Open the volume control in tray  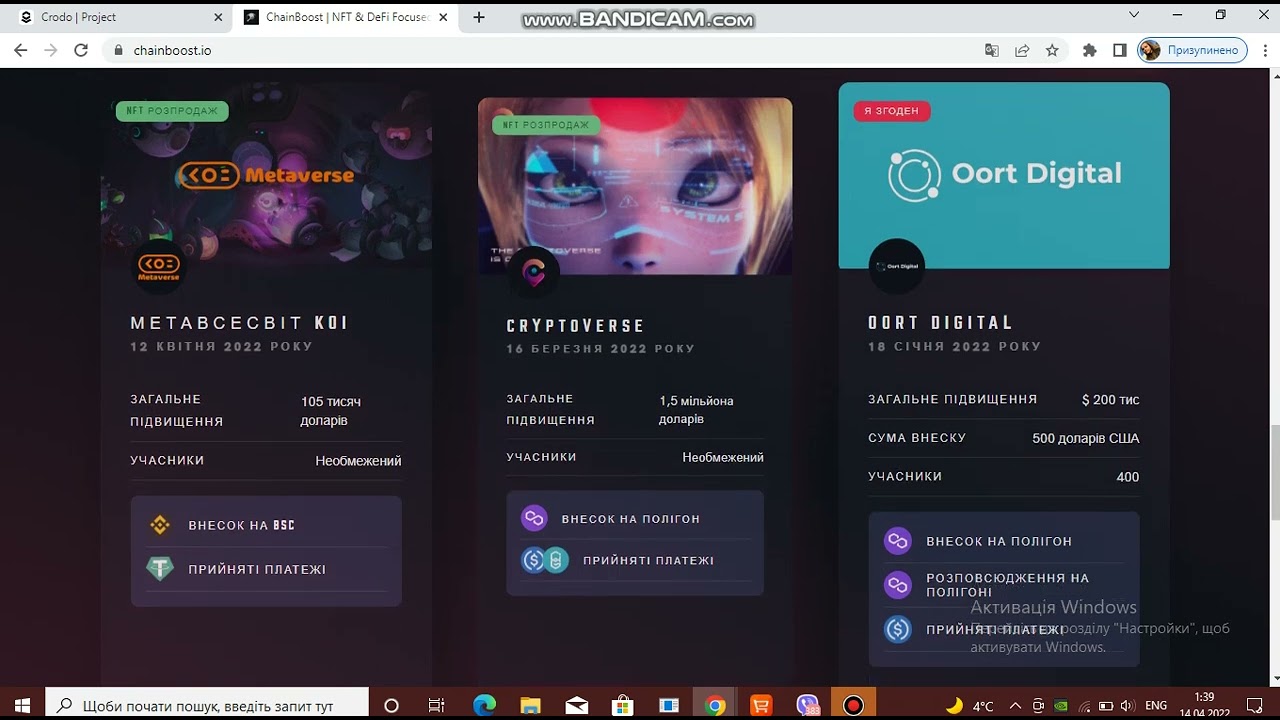(x=1129, y=705)
